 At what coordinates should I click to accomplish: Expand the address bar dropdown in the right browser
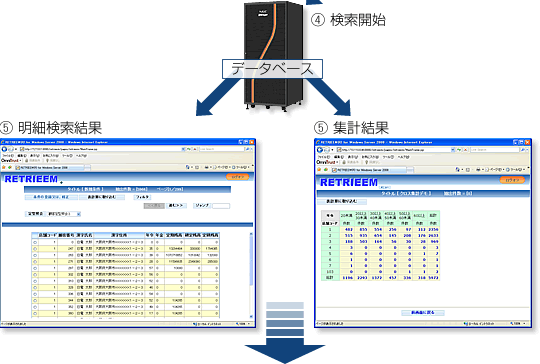click(x=453, y=150)
